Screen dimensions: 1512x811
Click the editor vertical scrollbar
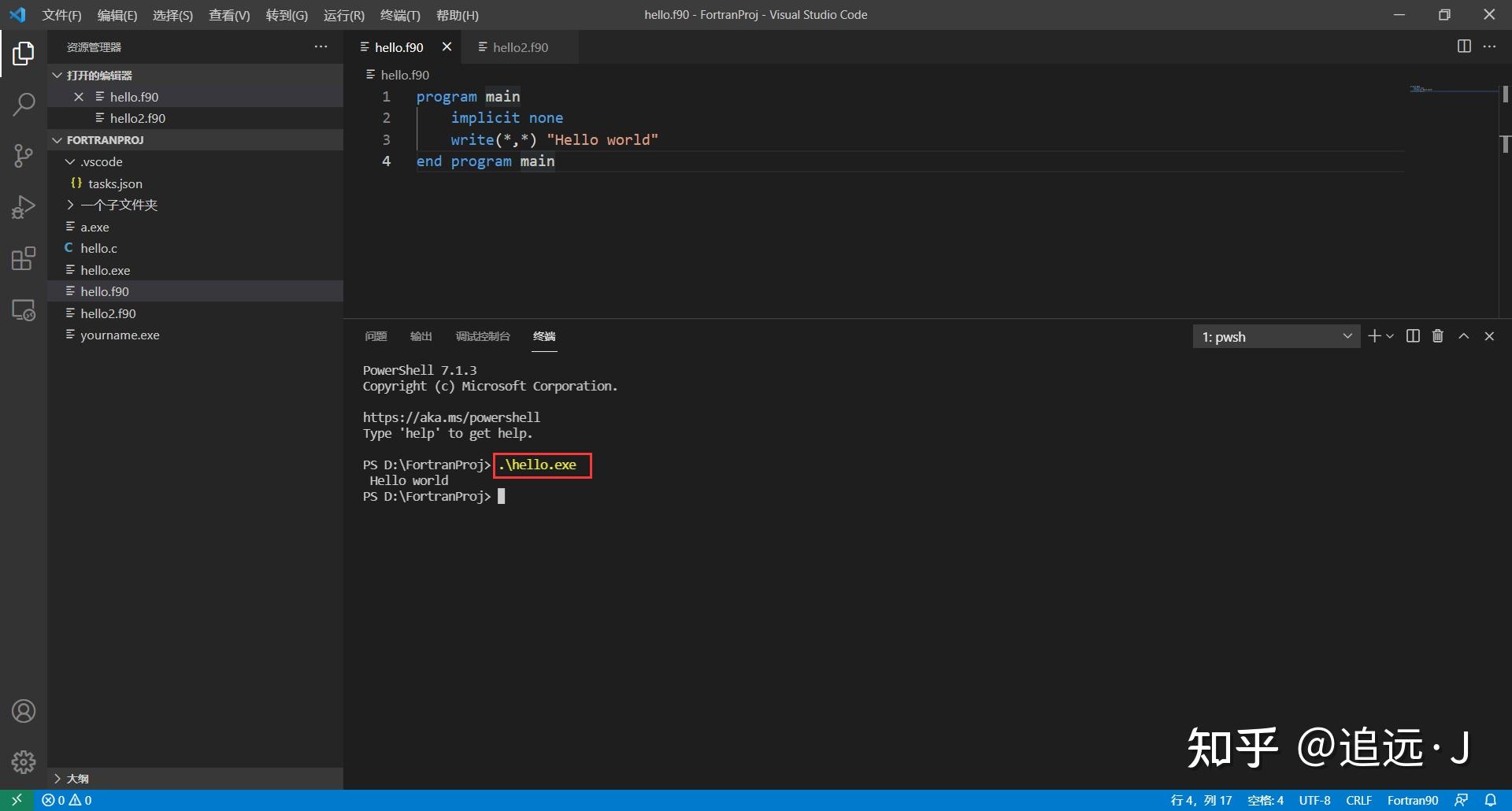pos(1505,201)
